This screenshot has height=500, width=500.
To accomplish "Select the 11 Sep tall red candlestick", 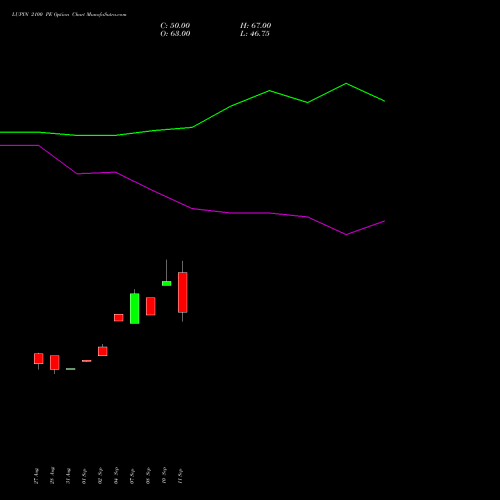I will click(x=183, y=292).
